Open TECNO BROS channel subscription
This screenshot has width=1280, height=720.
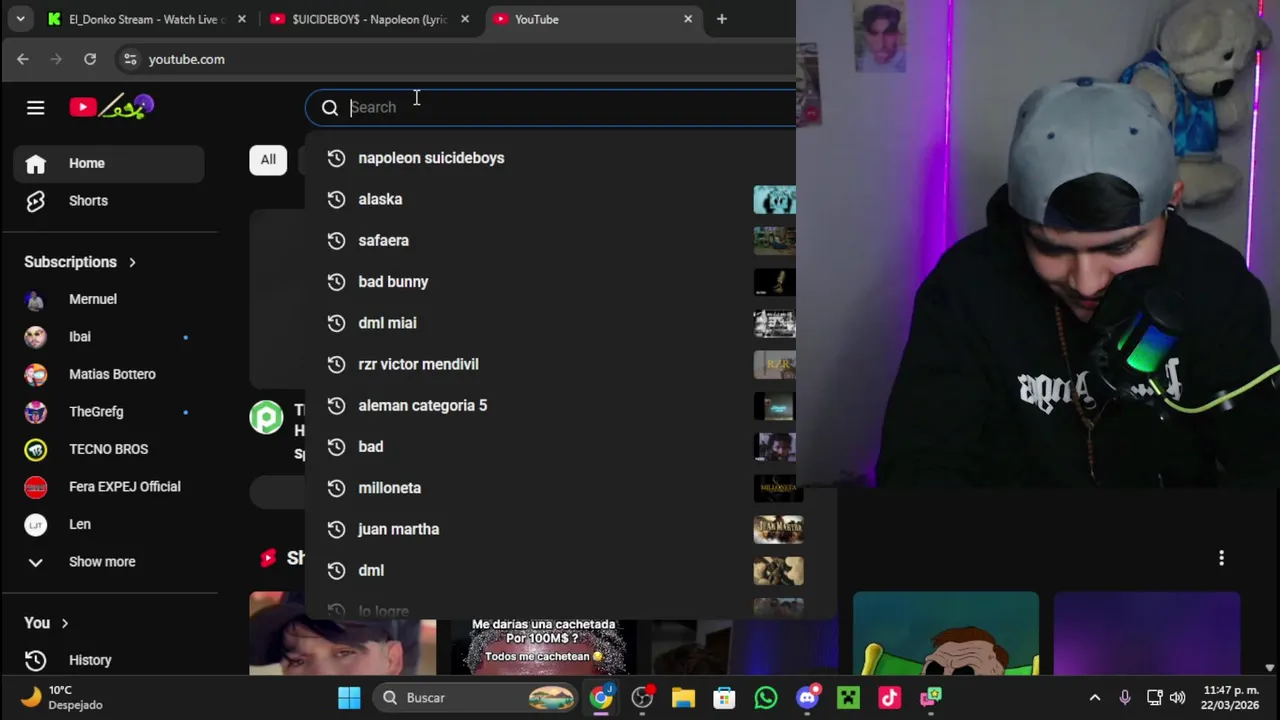109,449
